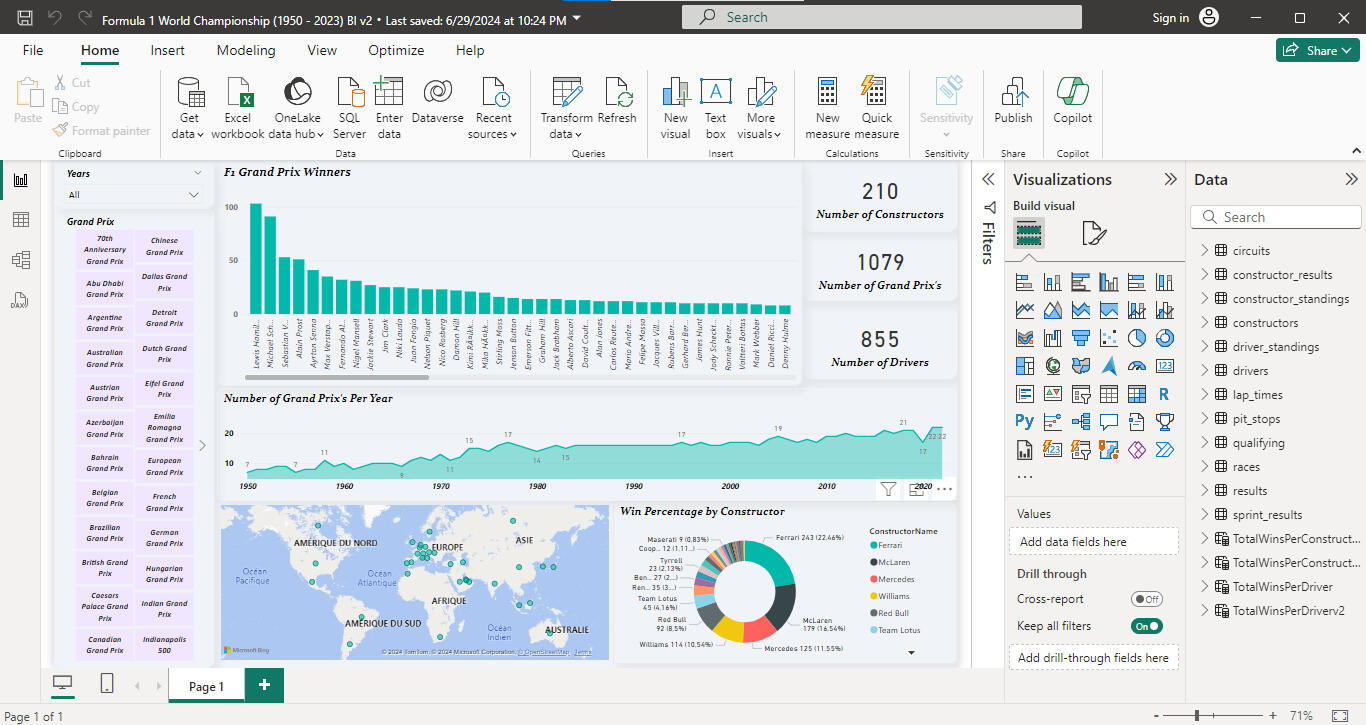Screen dimensions: 1366x725
Task: Click the Share button
Action: point(1316,50)
